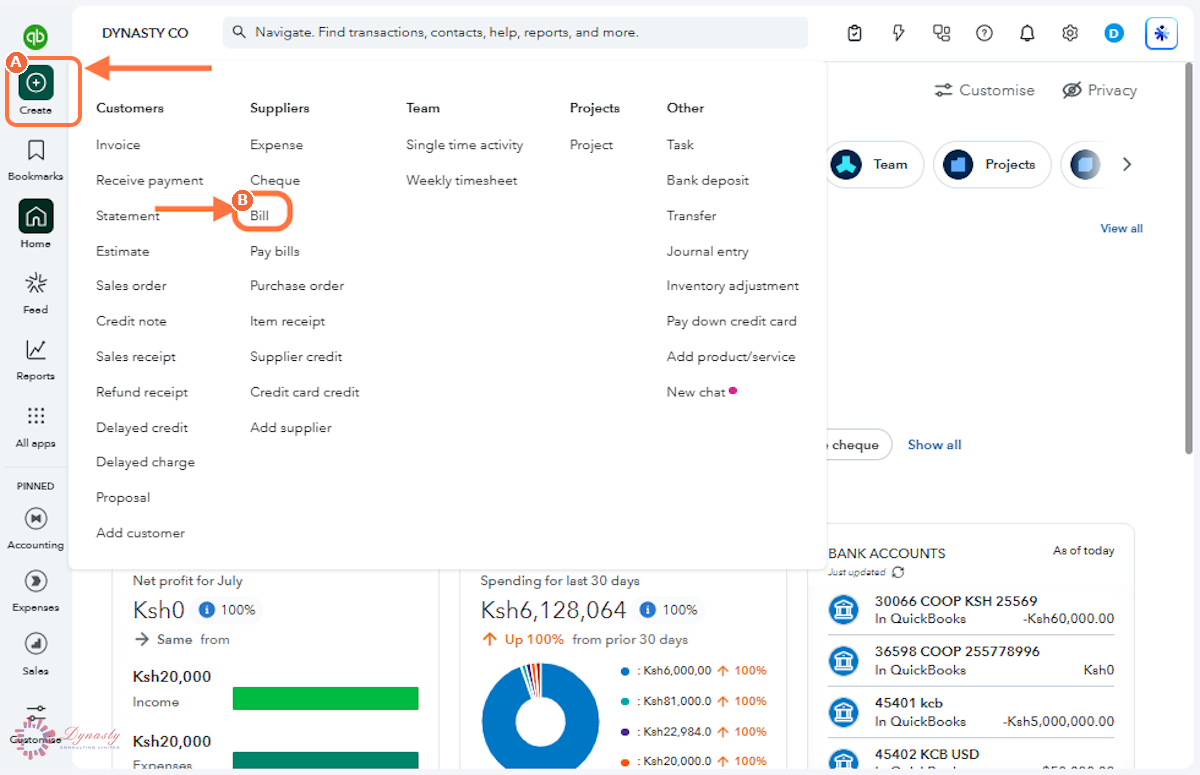This screenshot has height=775, width=1200.
Task: Open the notifications bell icon
Action: [1027, 33]
